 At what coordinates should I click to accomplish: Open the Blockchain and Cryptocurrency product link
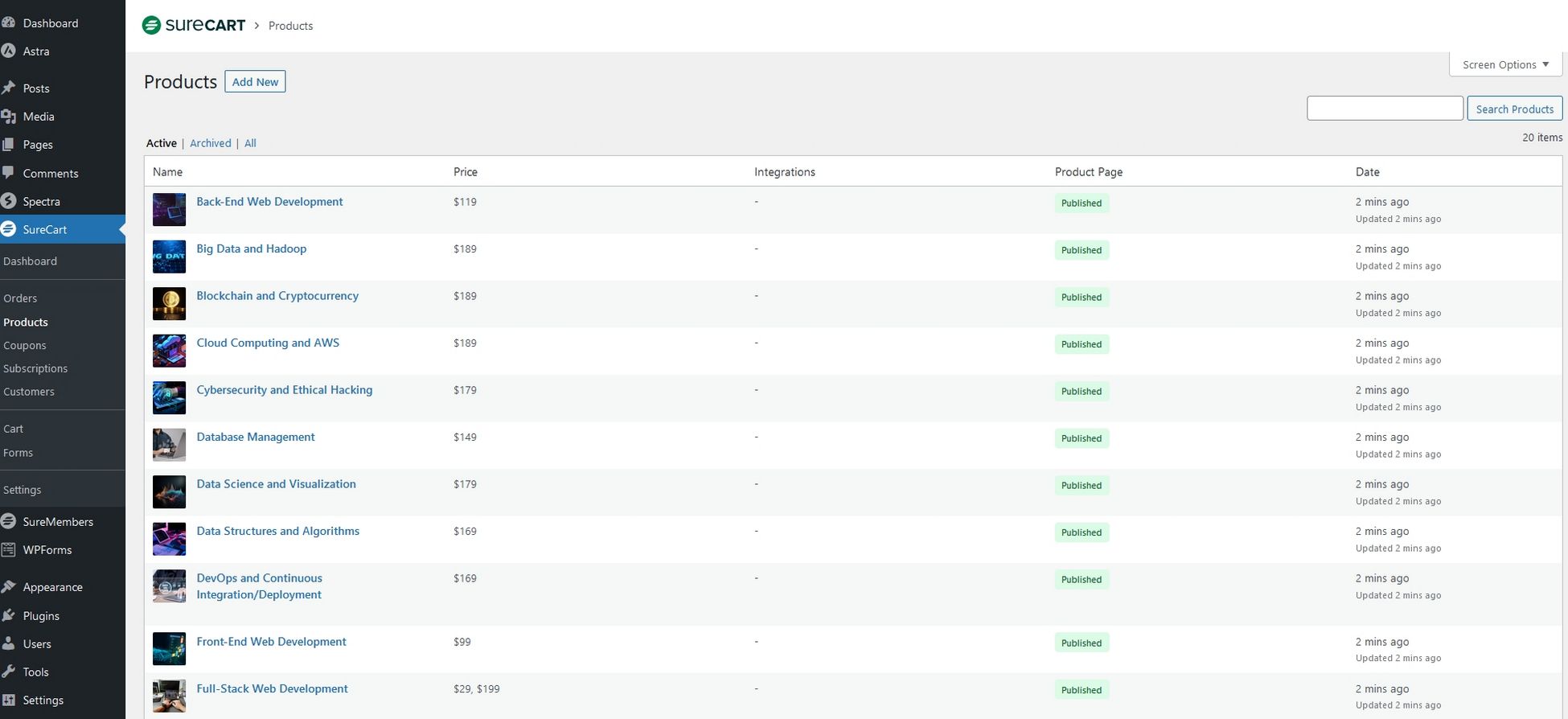pos(277,296)
